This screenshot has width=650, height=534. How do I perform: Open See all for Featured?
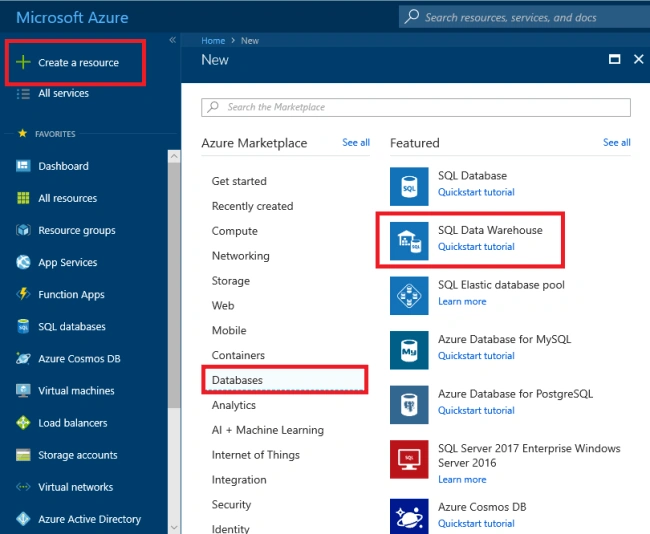pos(616,143)
